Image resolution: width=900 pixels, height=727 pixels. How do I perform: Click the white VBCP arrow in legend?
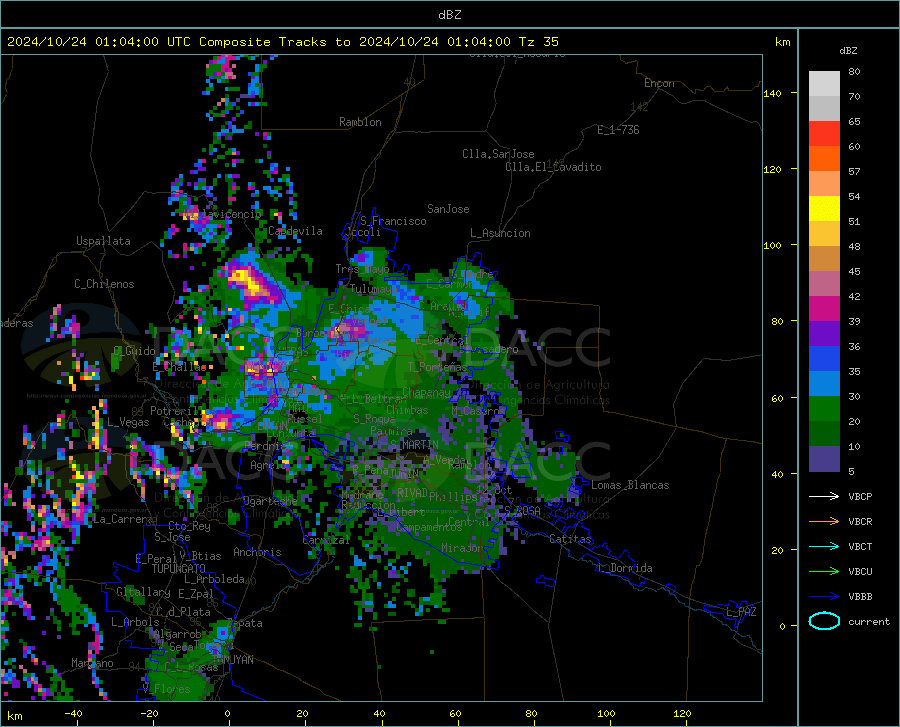pyautogui.click(x=824, y=496)
